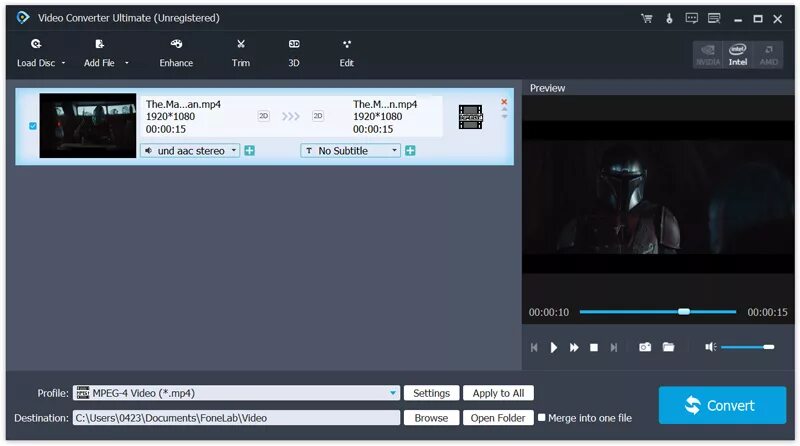Move the file down in the list

(504, 116)
